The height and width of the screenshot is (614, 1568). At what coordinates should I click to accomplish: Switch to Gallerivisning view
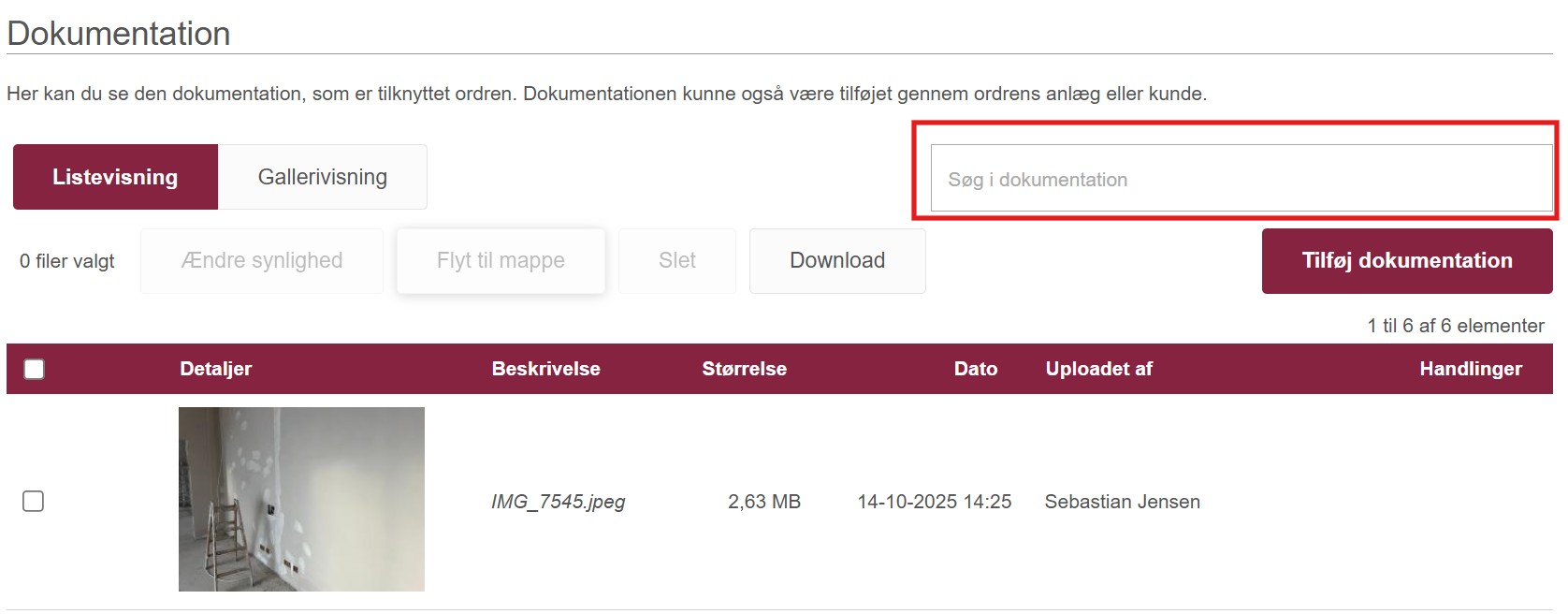[322, 177]
